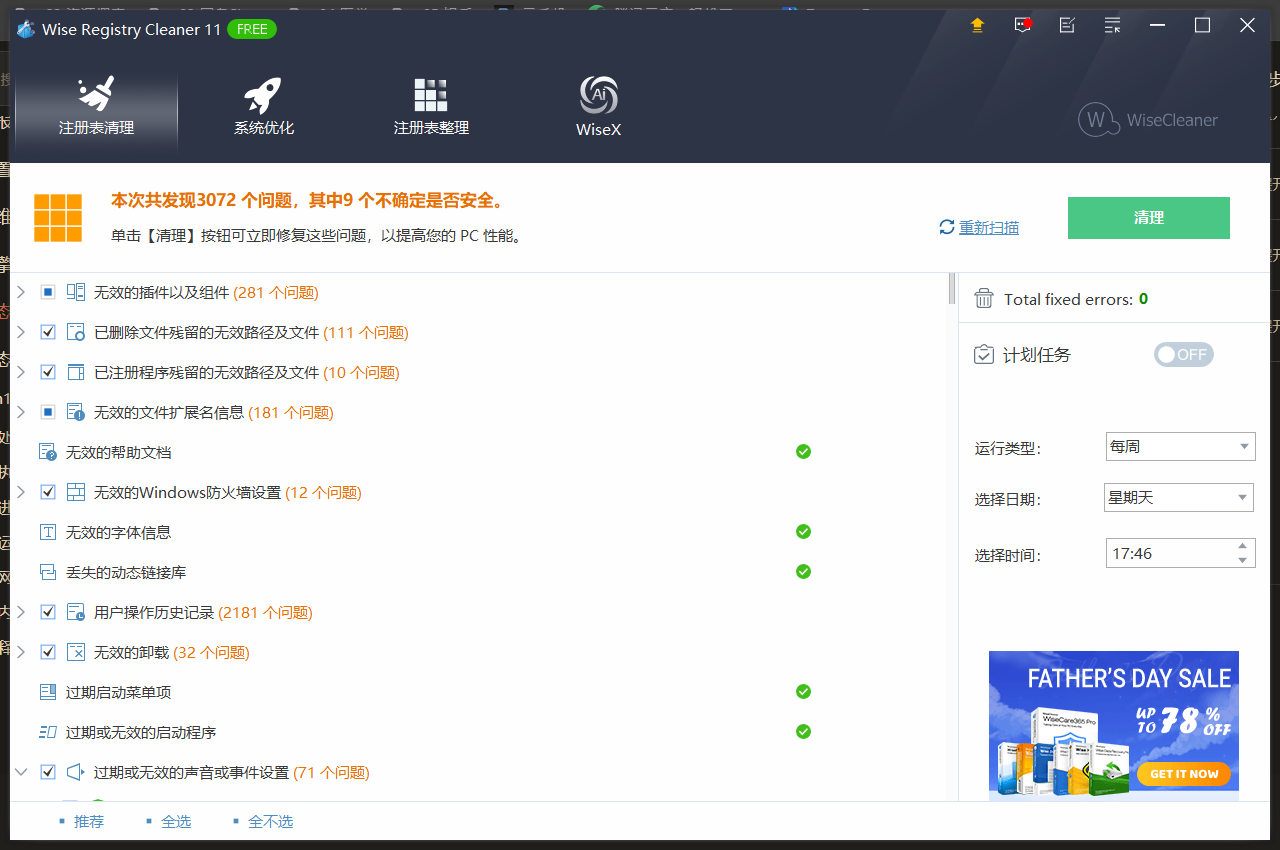Uncheck 无效的卸载 checkbox

(48, 652)
